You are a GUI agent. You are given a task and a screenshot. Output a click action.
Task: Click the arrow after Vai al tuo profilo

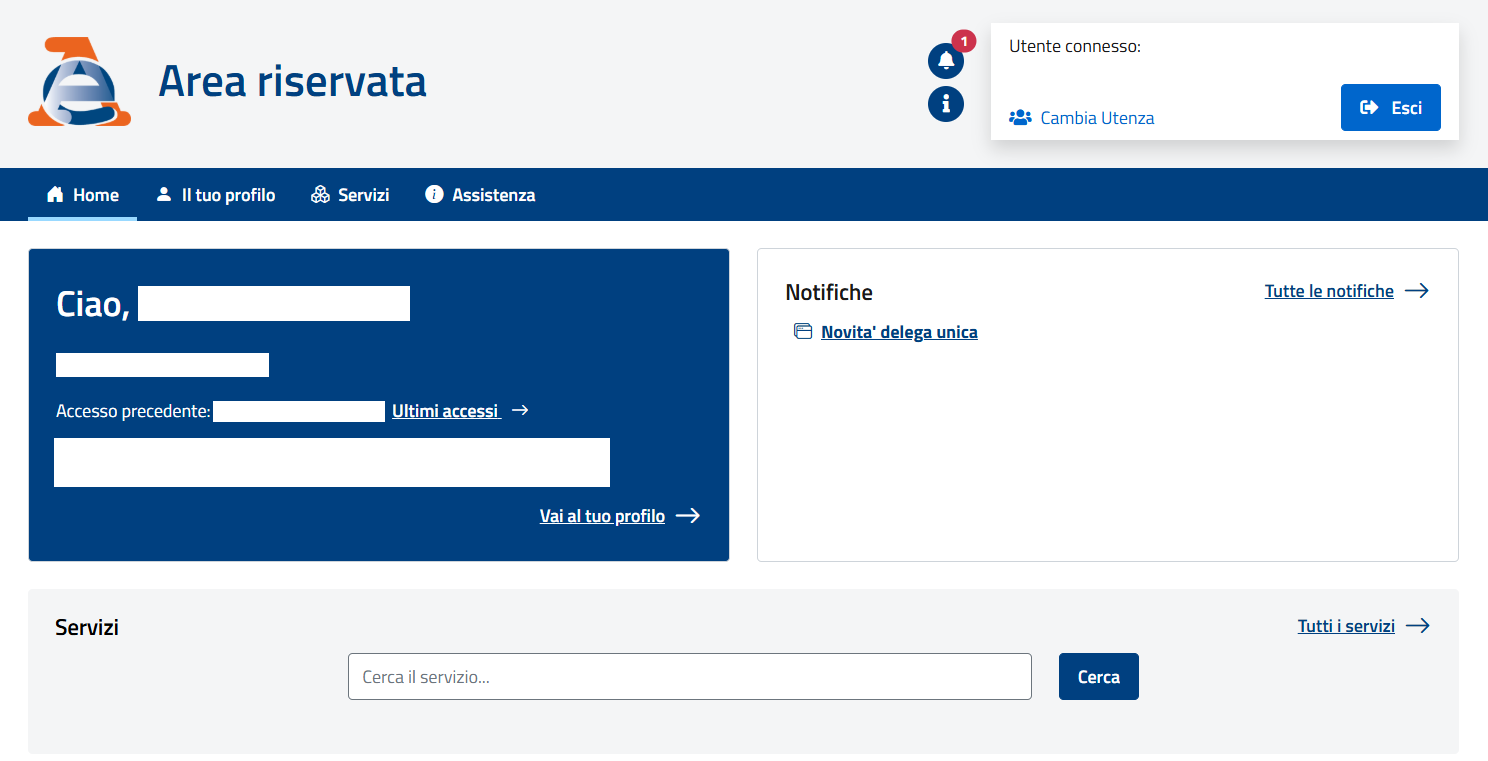(x=687, y=516)
